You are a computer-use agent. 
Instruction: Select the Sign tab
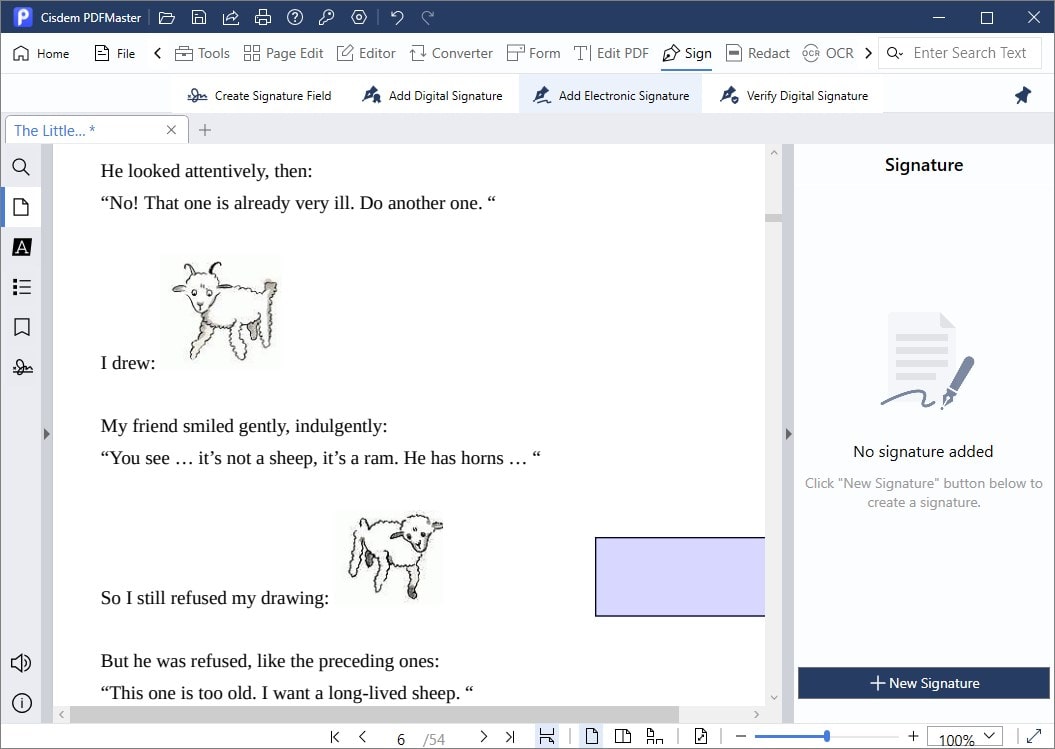pos(687,53)
